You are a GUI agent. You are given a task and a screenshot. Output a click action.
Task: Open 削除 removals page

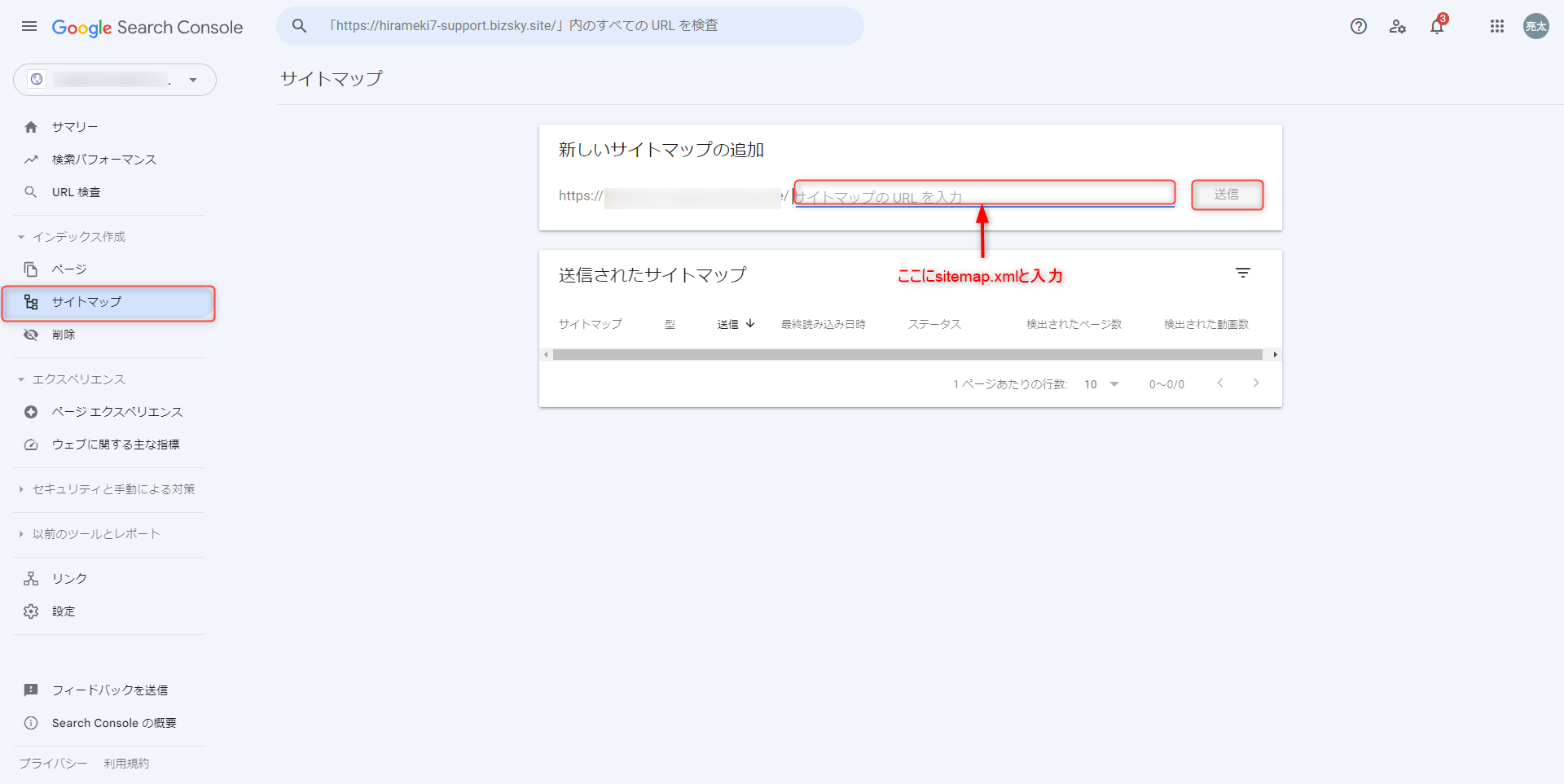click(64, 335)
